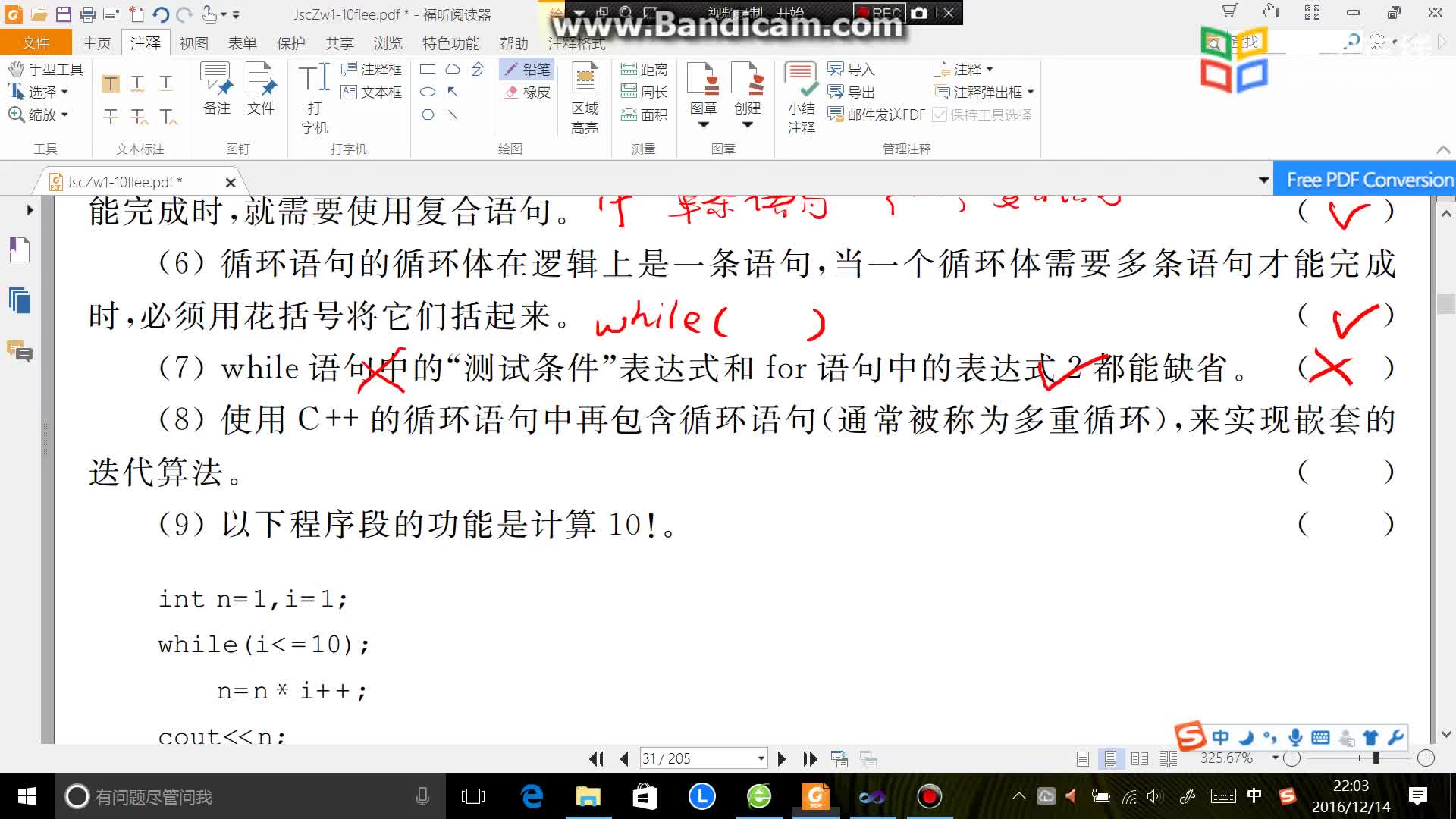
Task: Click the zoom out minus button
Action: click(x=1293, y=758)
